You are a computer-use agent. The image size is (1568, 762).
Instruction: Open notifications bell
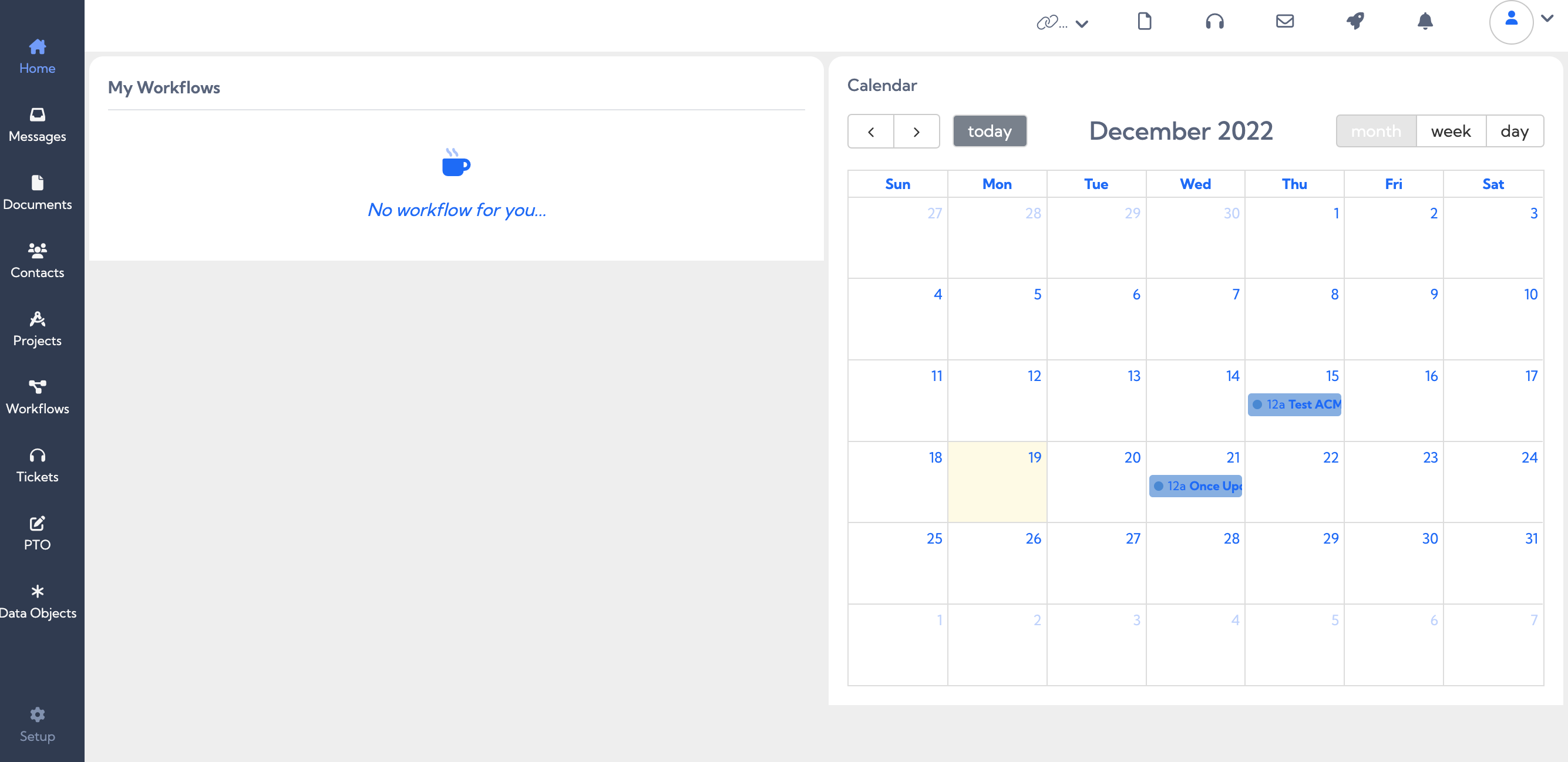1425,21
